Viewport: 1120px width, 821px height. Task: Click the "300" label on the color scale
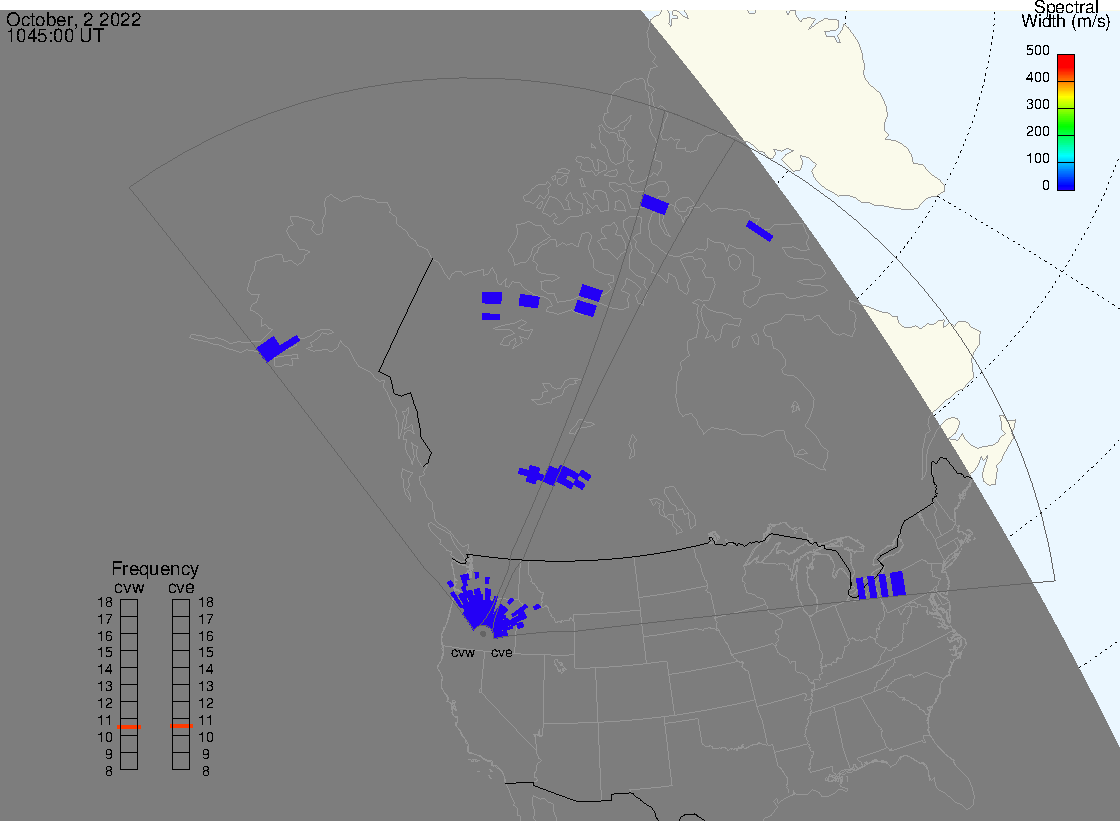1037,104
